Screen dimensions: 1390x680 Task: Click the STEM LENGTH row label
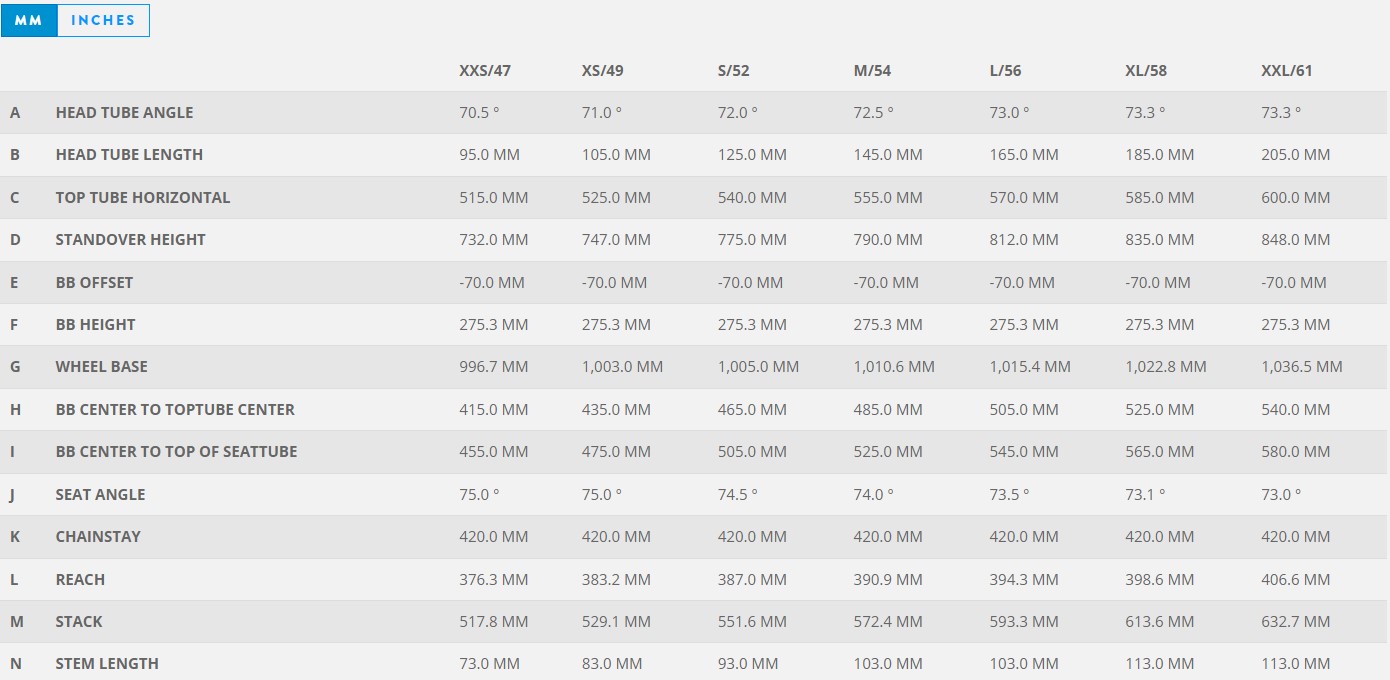coord(107,664)
